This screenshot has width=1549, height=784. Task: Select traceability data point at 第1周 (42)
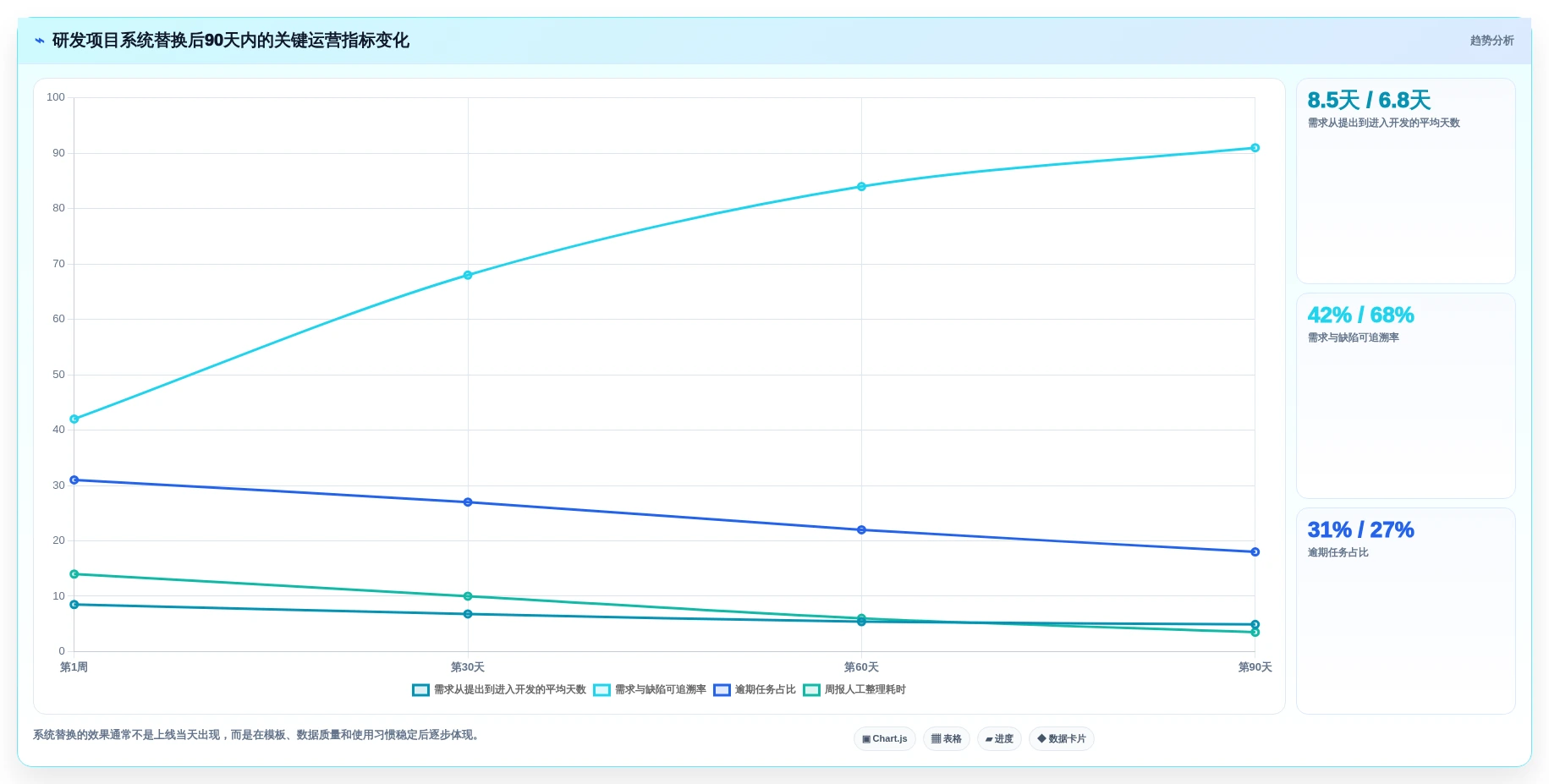(74, 419)
